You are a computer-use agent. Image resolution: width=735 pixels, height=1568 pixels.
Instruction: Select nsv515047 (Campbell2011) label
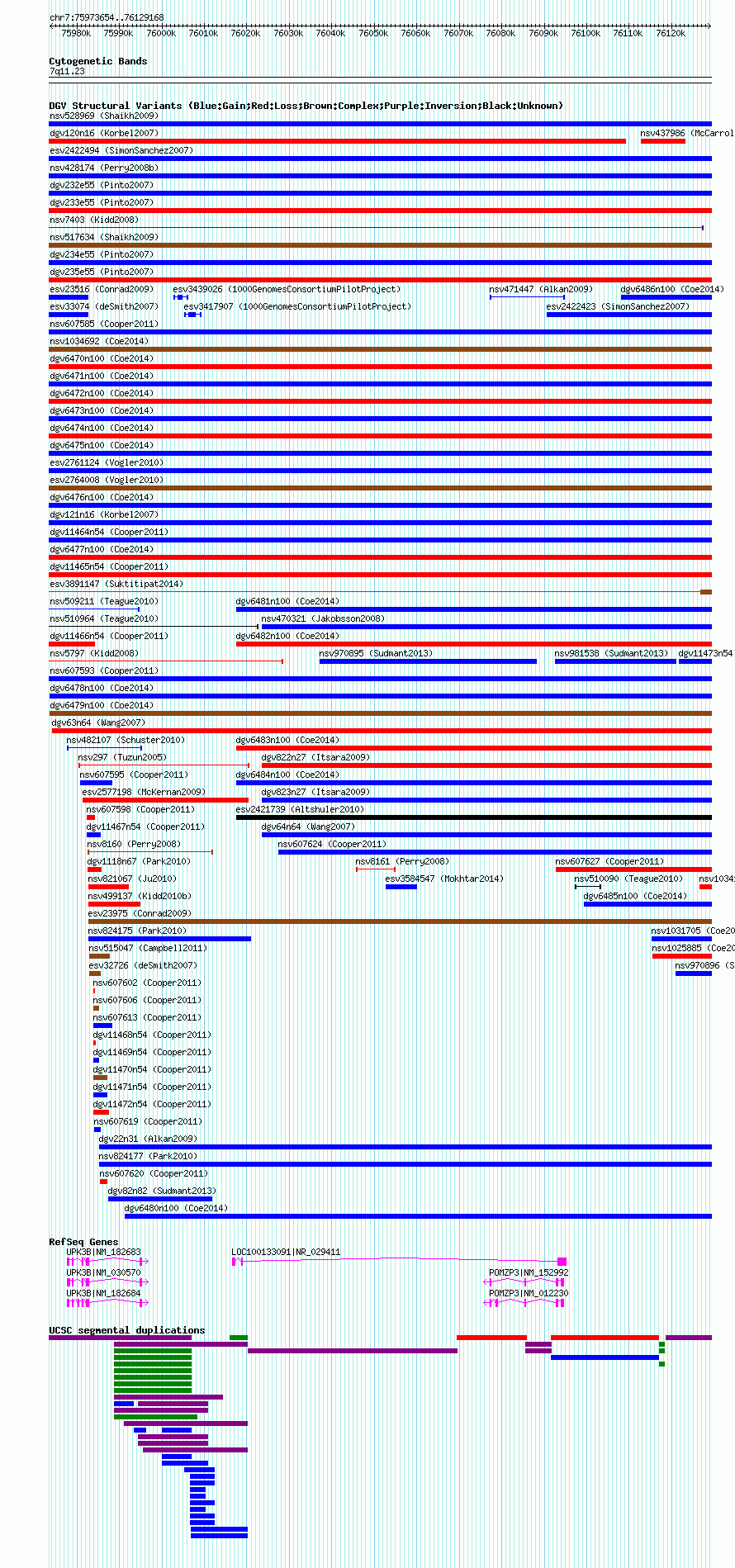pos(148,948)
